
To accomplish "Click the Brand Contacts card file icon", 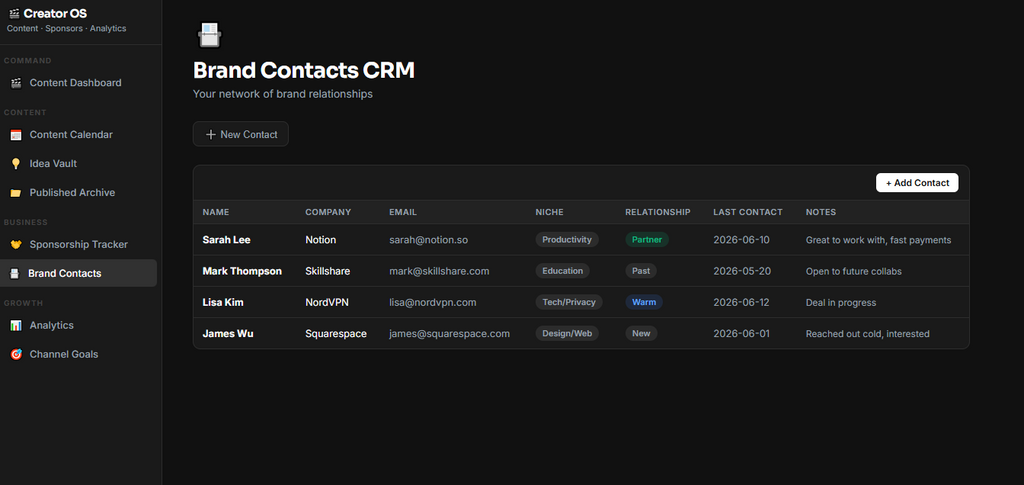I will [14, 274].
